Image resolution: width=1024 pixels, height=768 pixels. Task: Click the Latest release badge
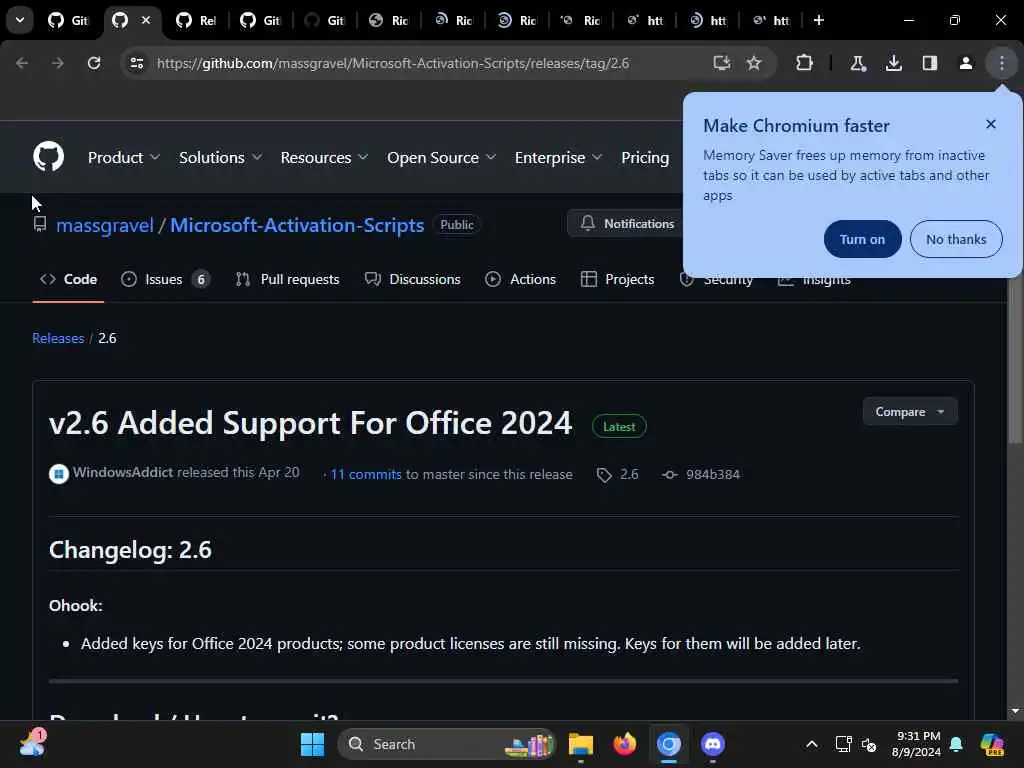pyautogui.click(x=618, y=426)
